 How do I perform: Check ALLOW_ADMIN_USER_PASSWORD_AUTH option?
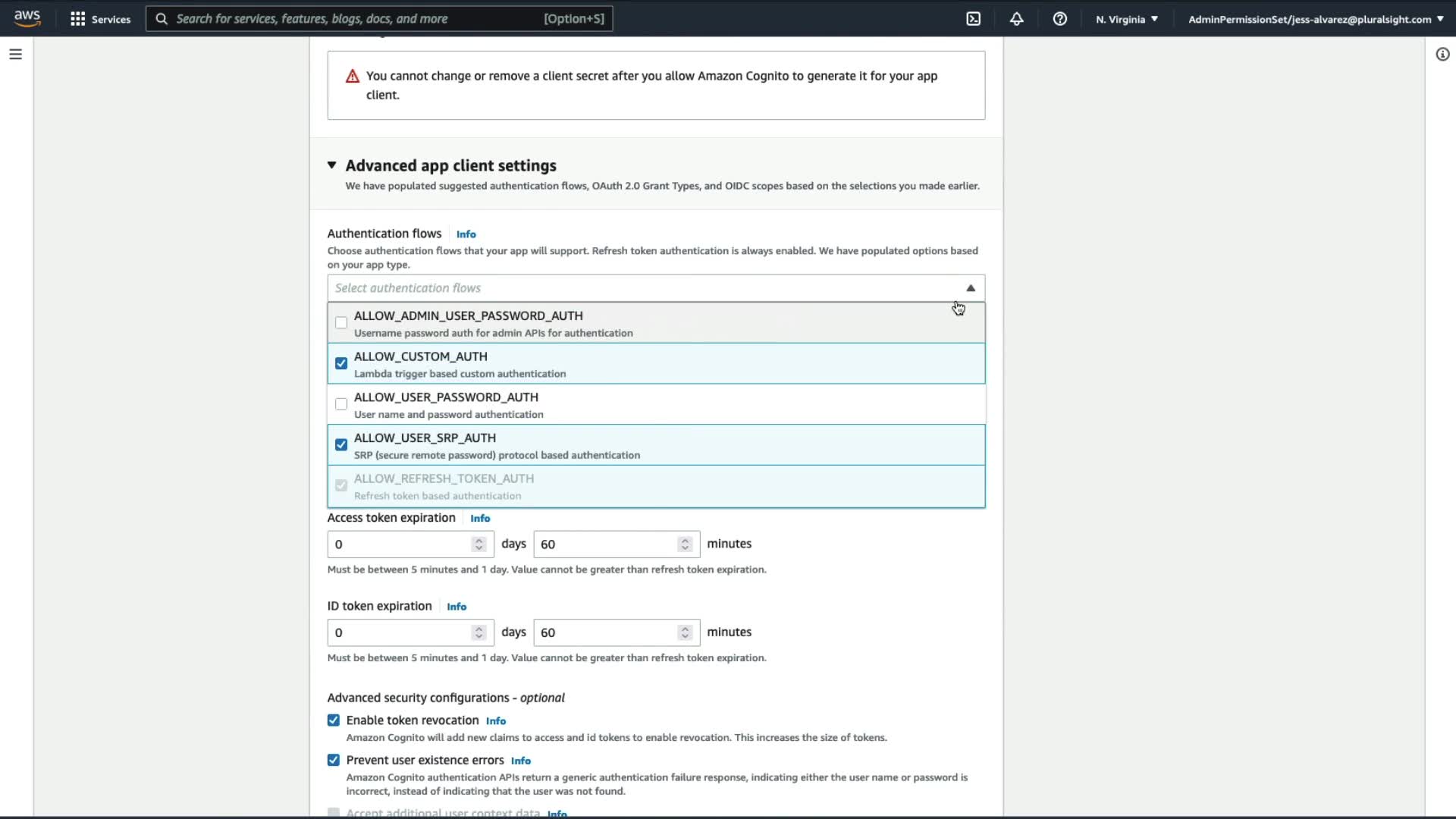click(x=341, y=323)
